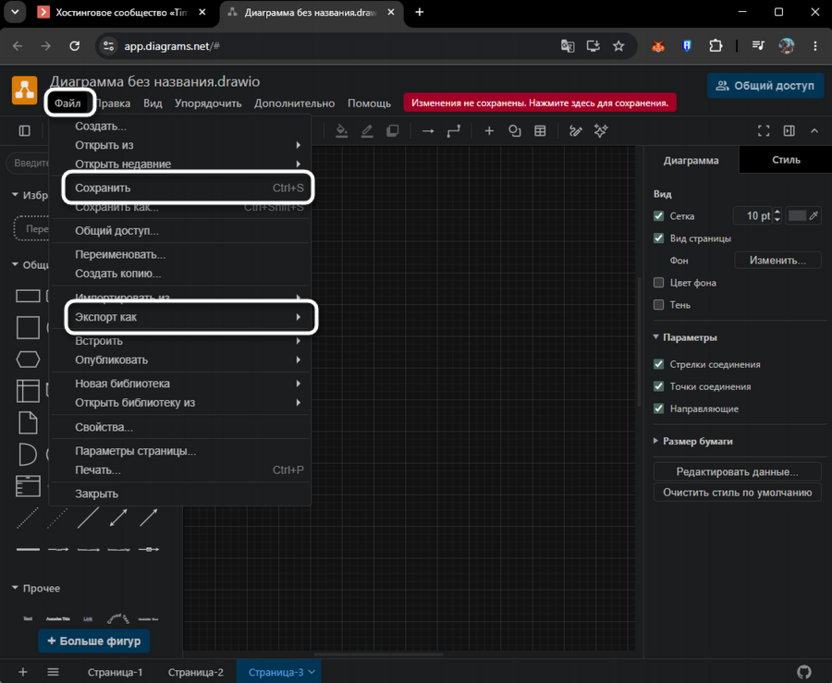Disable the Сетка grid checkbox
The height and width of the screenshot is (683, 832).
tap(658, 216)
